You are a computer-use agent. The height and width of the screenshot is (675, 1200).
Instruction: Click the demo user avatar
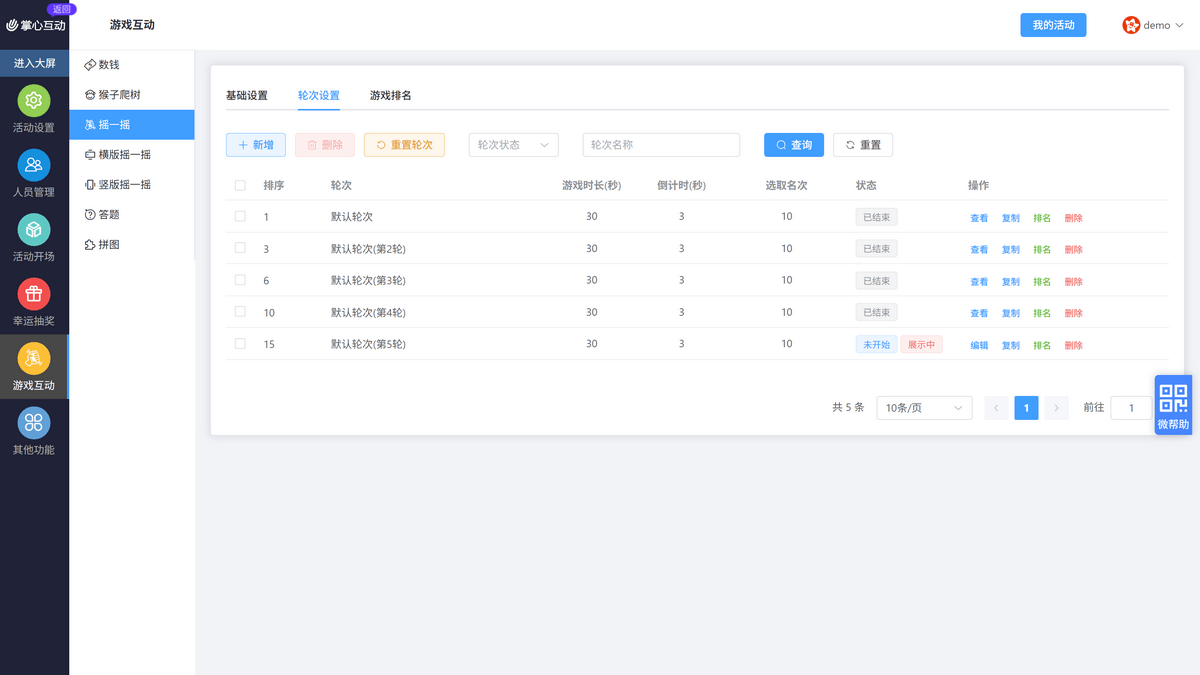click(1131, 25)
